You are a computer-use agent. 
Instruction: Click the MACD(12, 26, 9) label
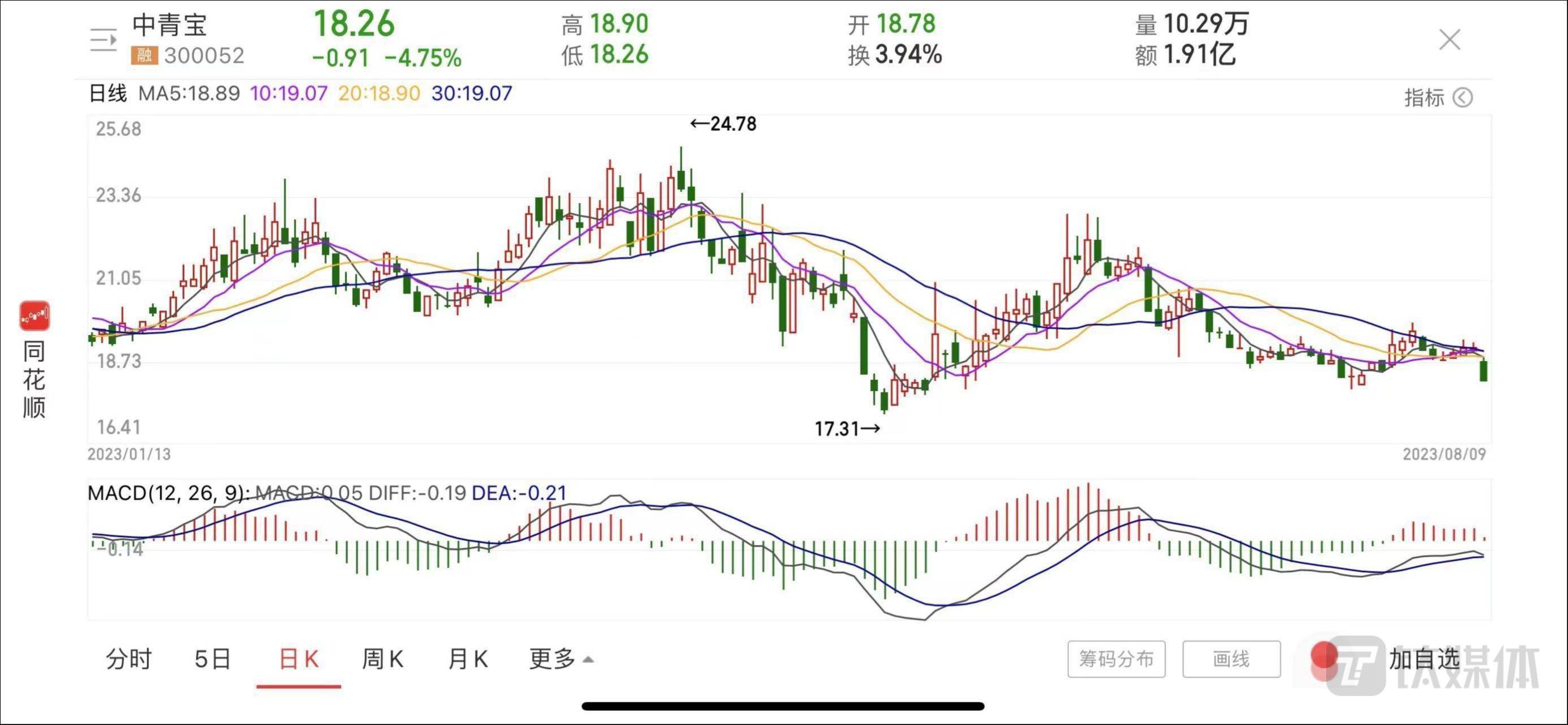coord(168,492)
